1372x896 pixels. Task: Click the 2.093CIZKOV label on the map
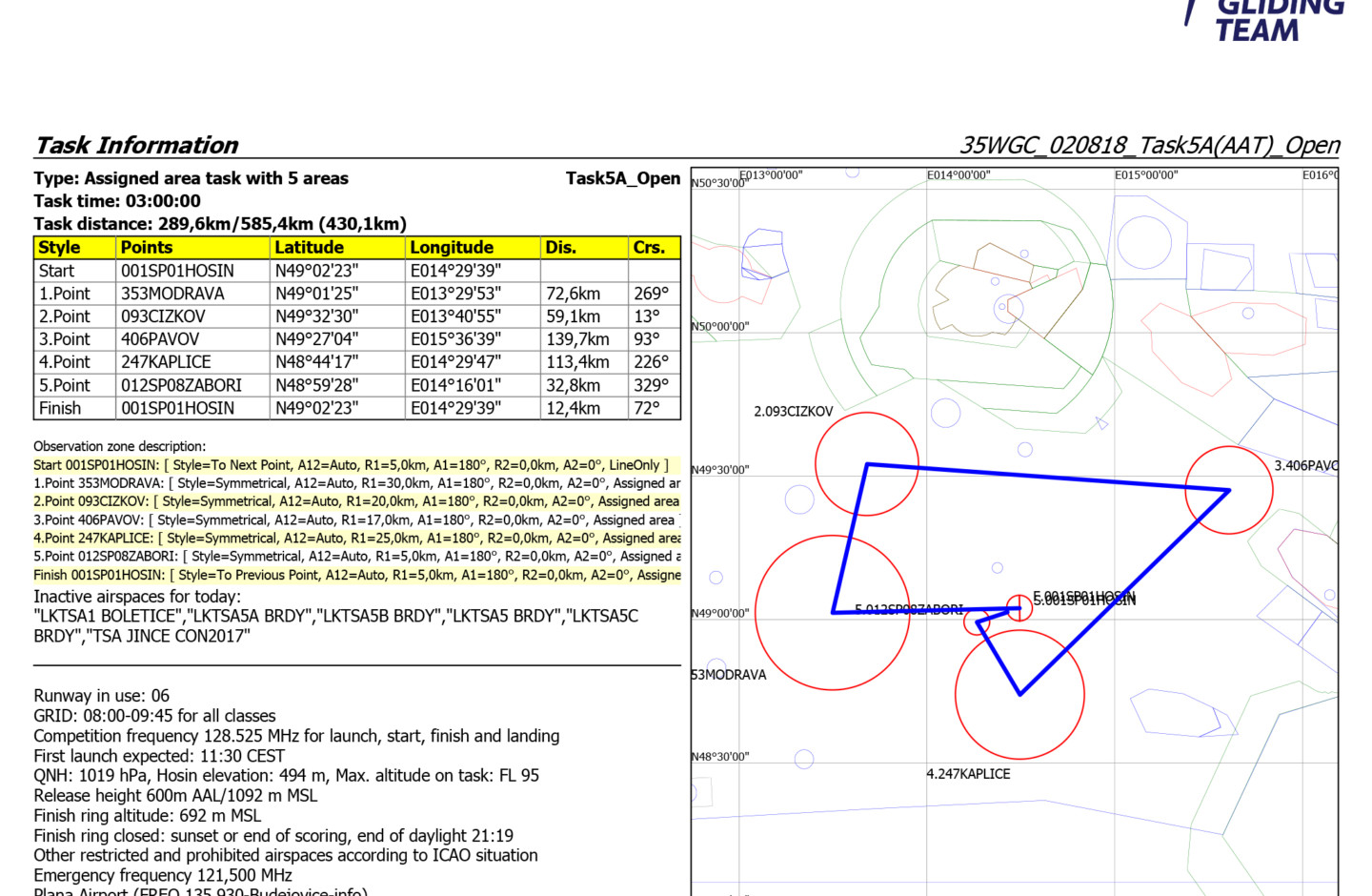pyautogui.click(x=793, y=412)
